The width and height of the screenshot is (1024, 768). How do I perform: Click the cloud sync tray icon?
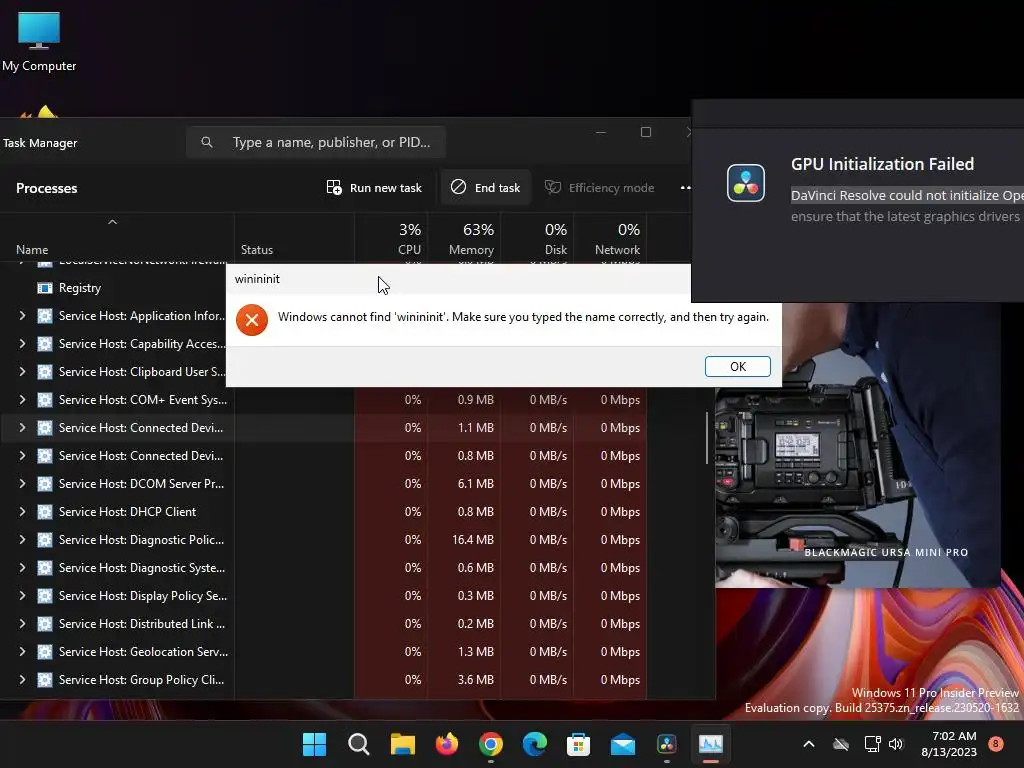point(841,744)
